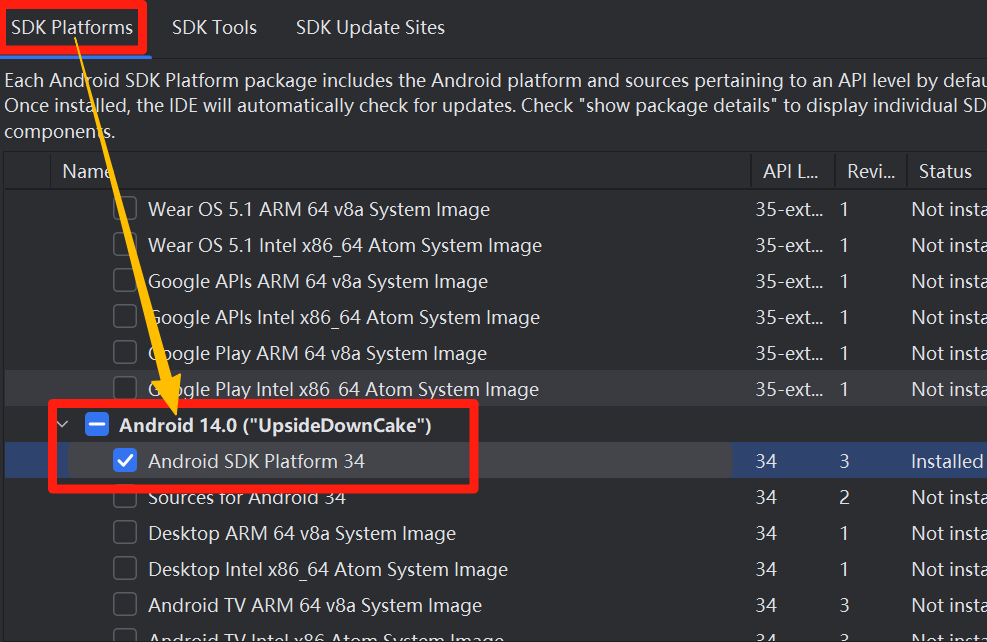Check Android TV ARM 64 v8a System Image
Viewport: 987px width, 642px height.
coord(125,605)
